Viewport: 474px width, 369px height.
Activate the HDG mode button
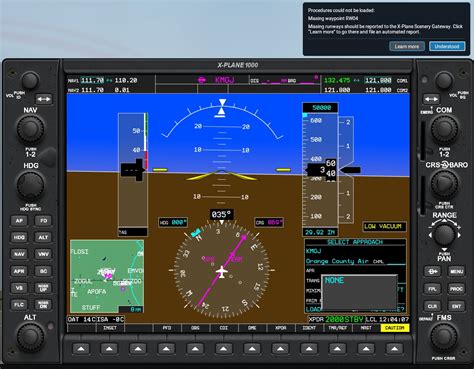(19, 237)
